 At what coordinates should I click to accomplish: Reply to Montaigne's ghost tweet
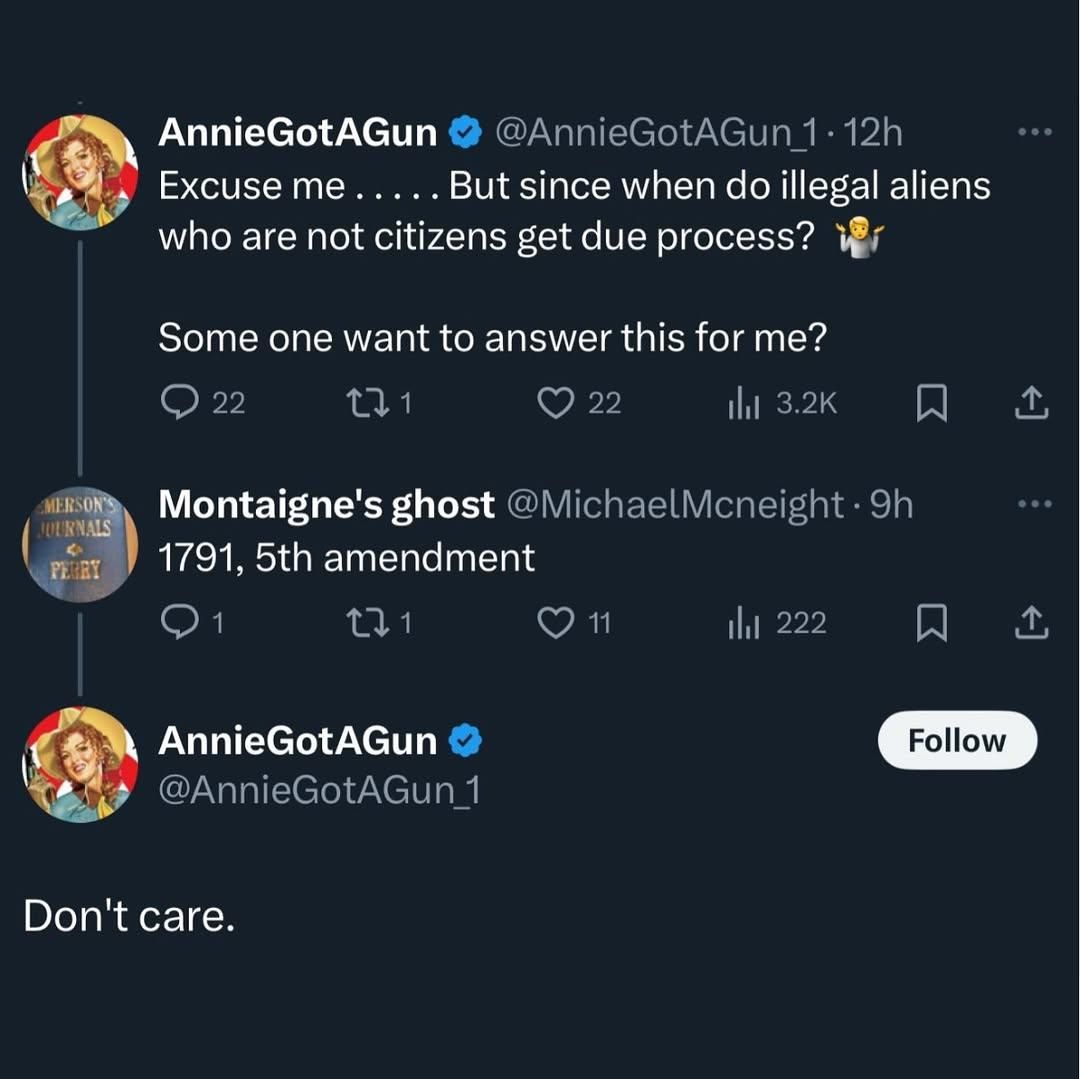[180, 623]
